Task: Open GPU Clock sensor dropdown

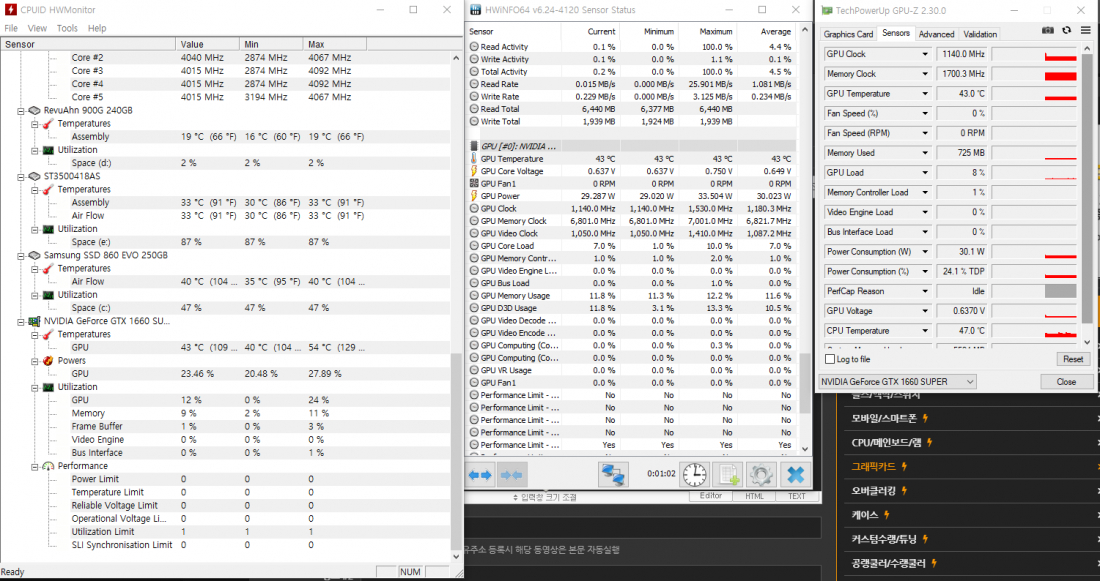Action: [x=925, y=54]
